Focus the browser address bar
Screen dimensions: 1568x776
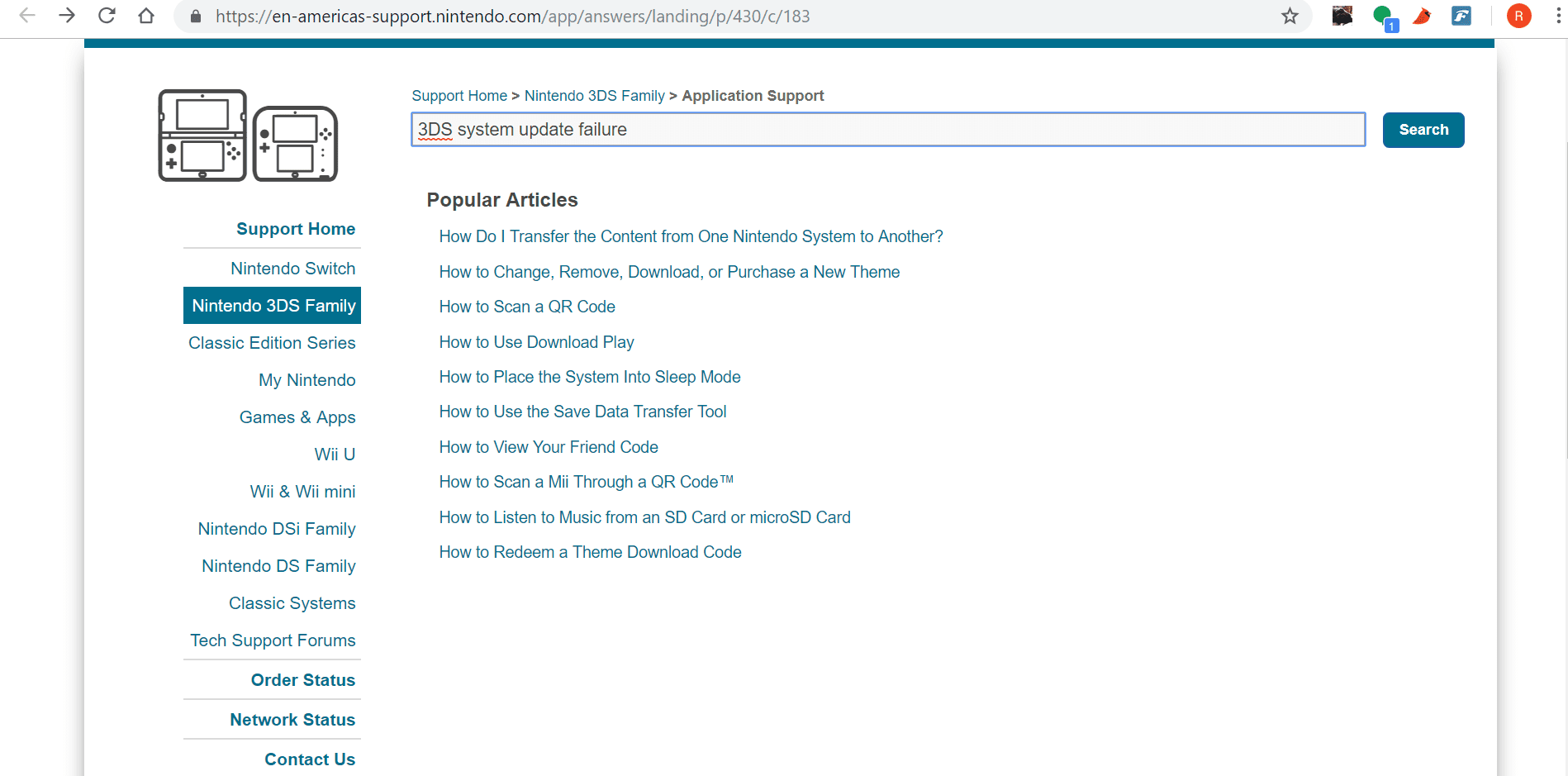(x=744, y=17)
